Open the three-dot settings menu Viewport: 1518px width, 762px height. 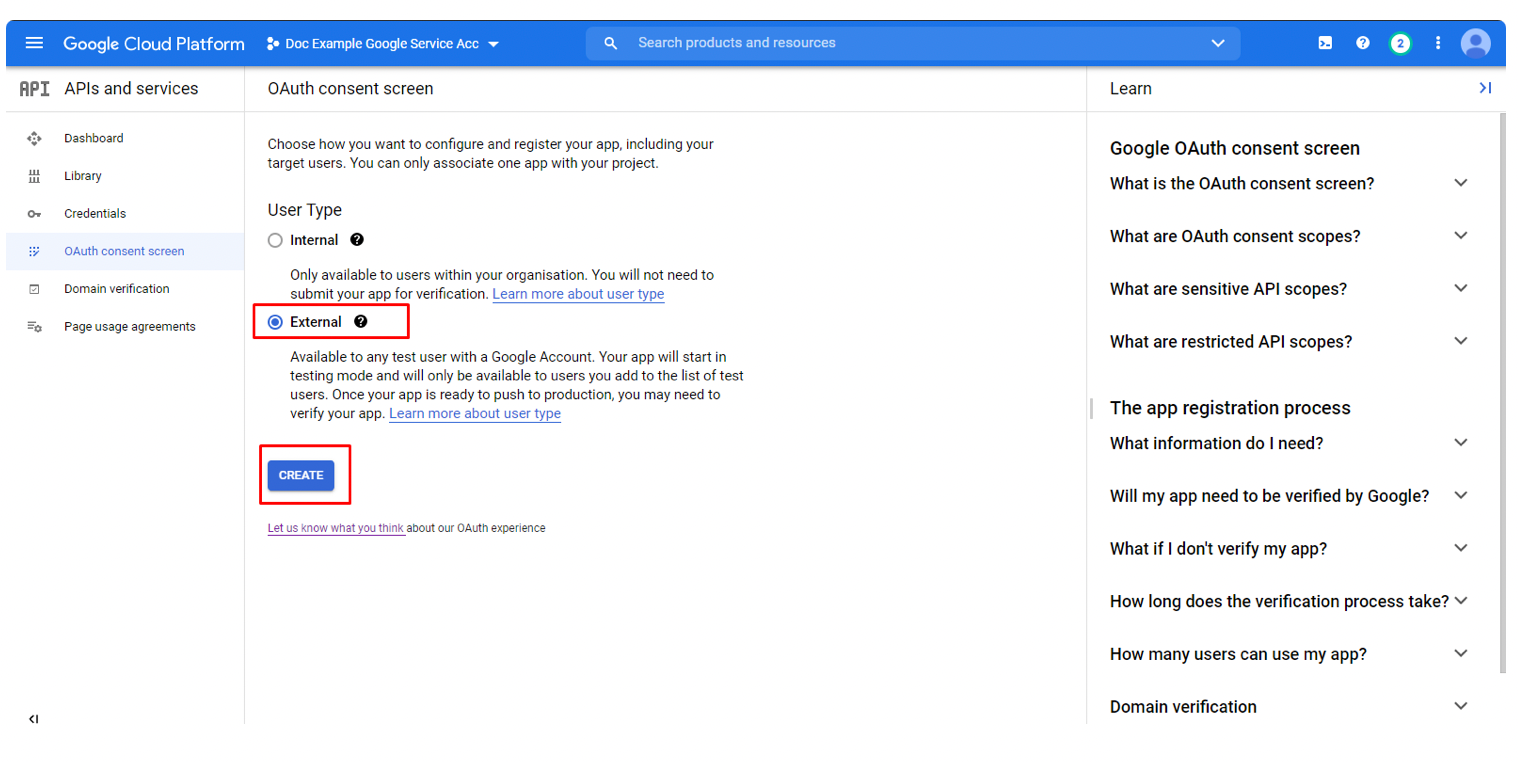pyautogui.click(x=1438, y=43)
